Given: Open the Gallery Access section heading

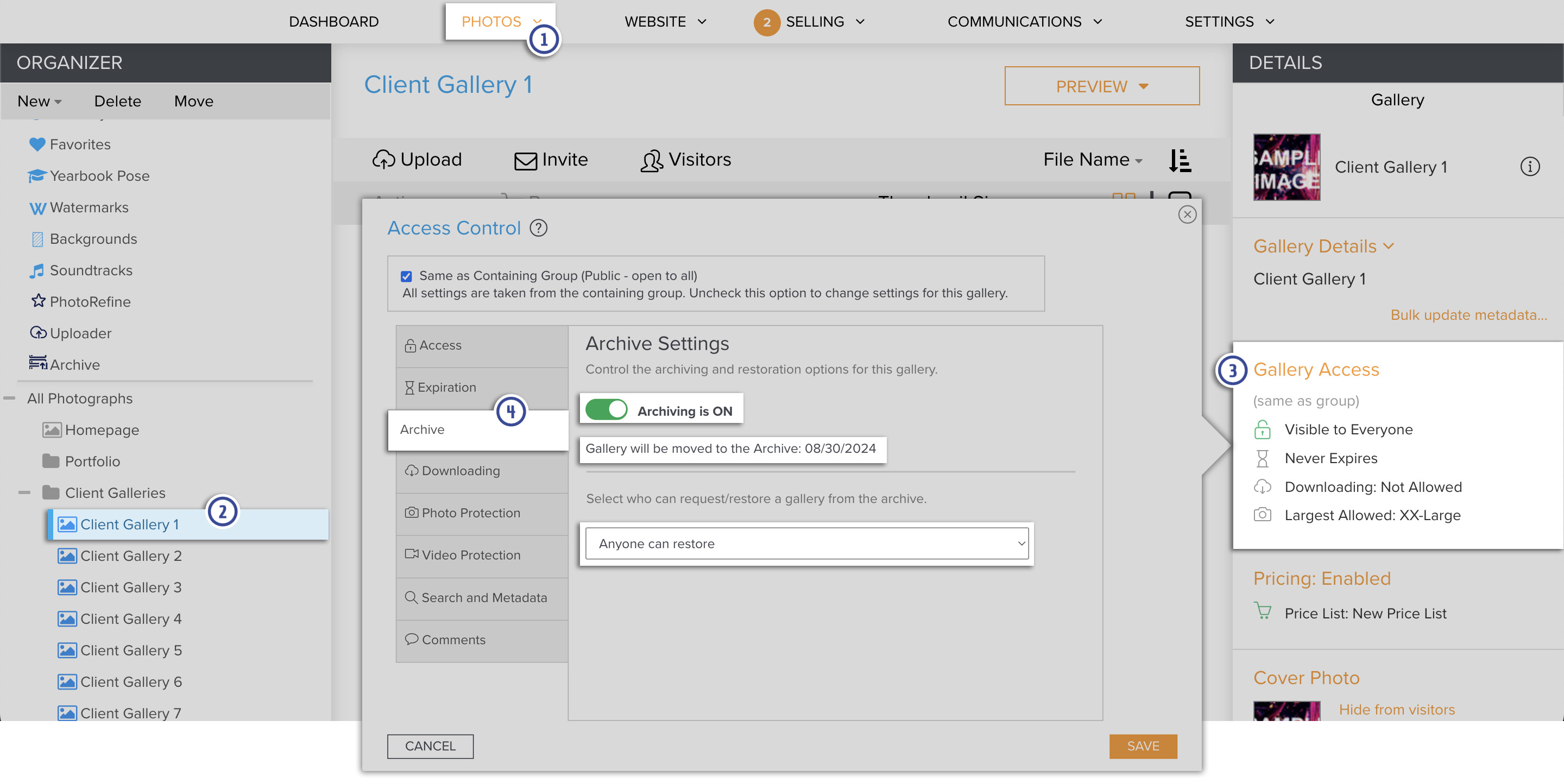Looking at the screenshot, I should tap(1316, 370).
